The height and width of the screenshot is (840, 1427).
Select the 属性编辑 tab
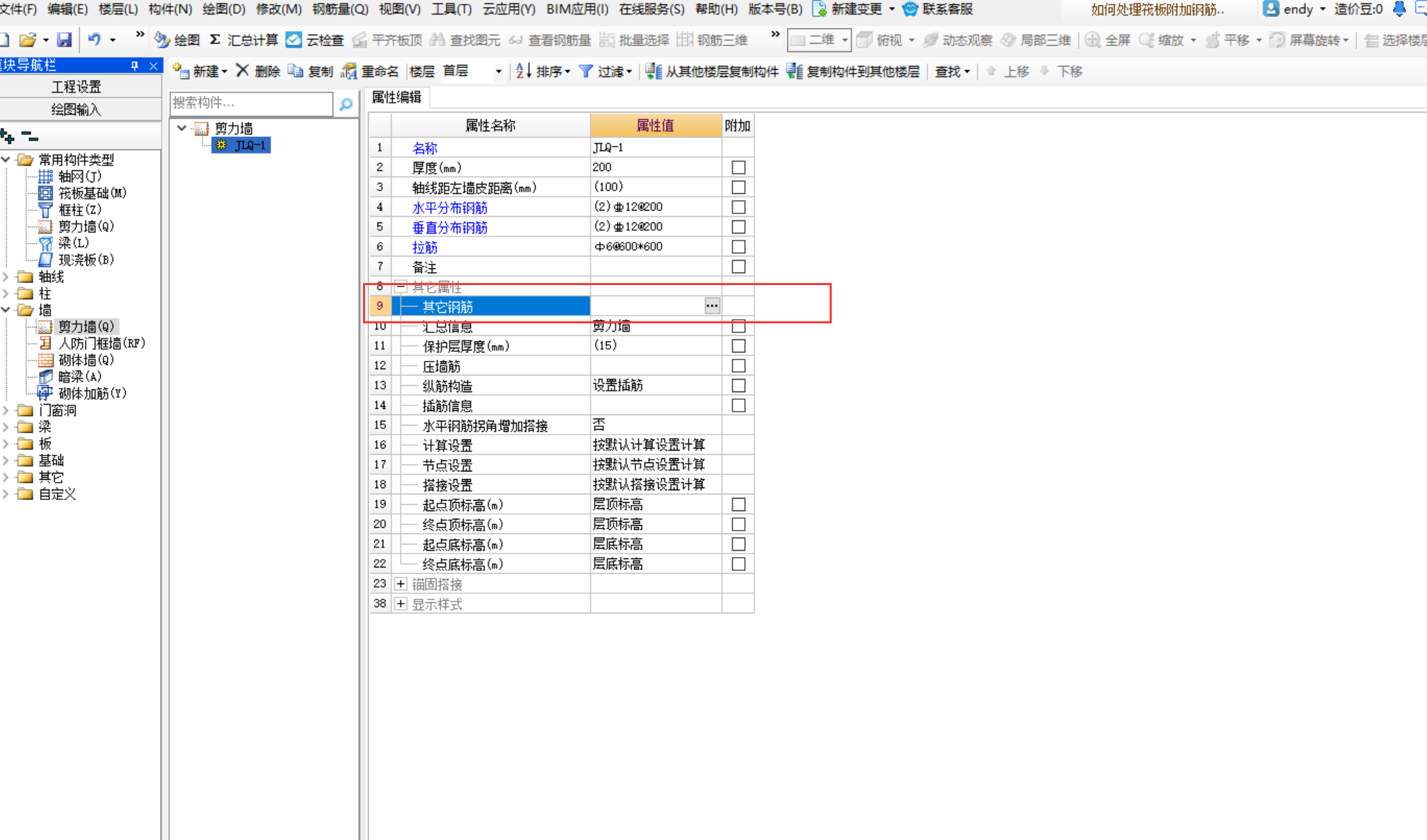click(396, 97)
